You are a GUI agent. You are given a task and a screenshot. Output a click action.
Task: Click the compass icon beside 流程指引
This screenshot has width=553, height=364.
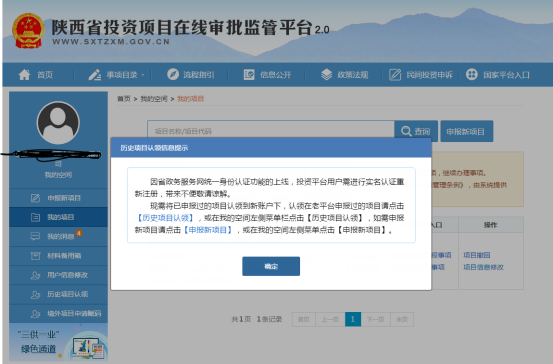pos(173,74)
